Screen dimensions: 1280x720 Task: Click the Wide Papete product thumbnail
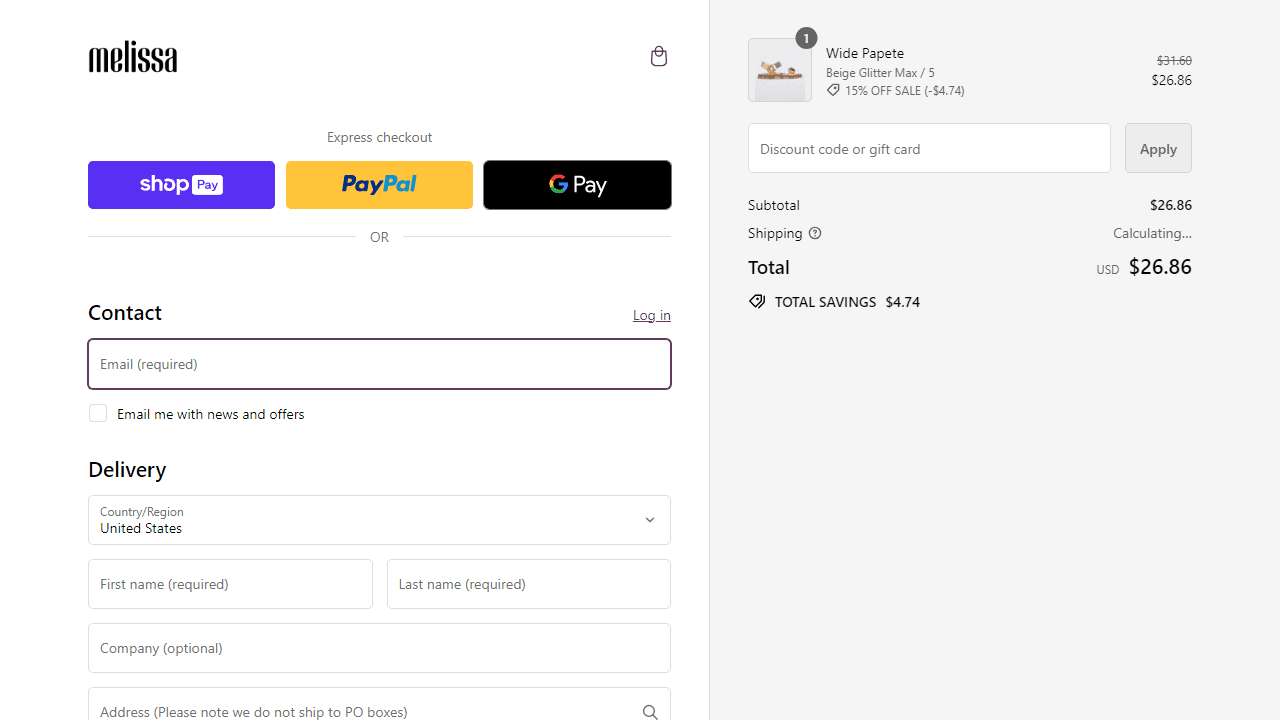[780, 70]
